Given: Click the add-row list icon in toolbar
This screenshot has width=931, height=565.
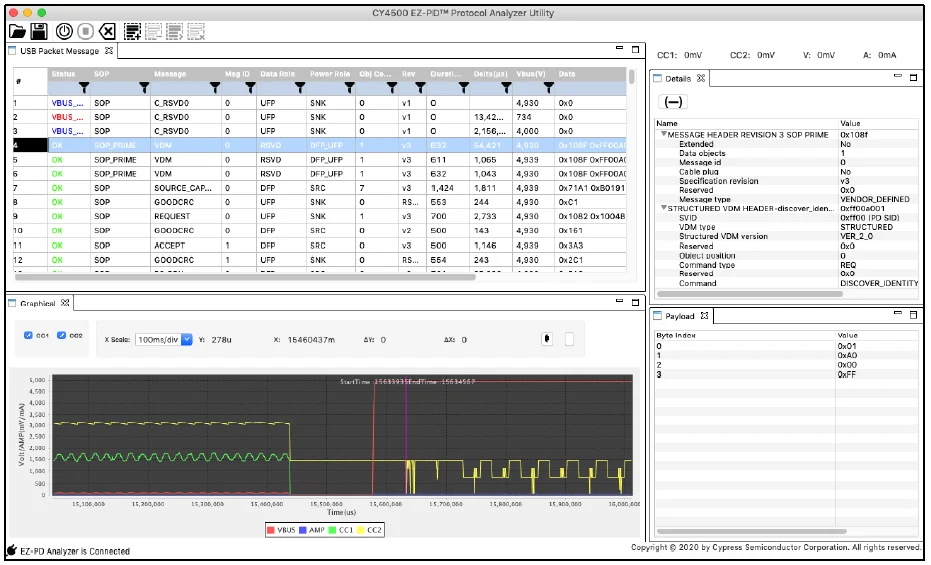Looking at the screenshot, I should pos(132,31).
